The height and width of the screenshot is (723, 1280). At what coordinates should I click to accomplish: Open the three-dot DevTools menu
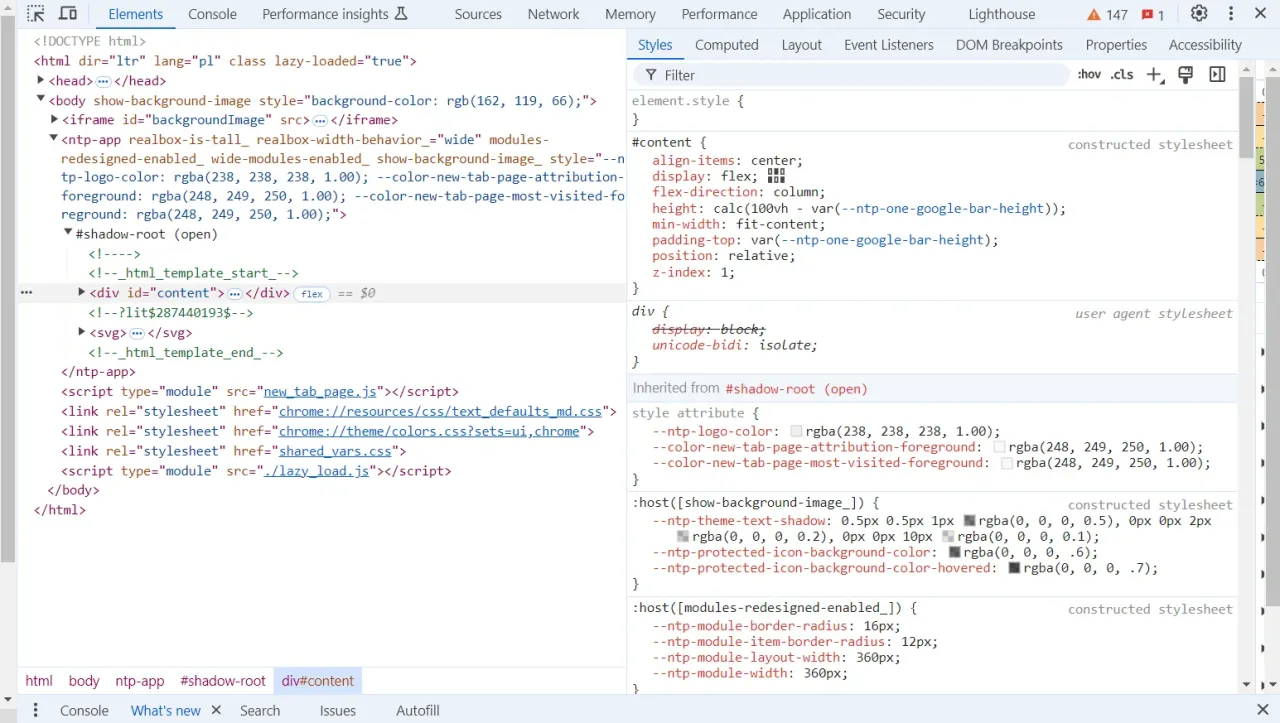coord(1232,13)
